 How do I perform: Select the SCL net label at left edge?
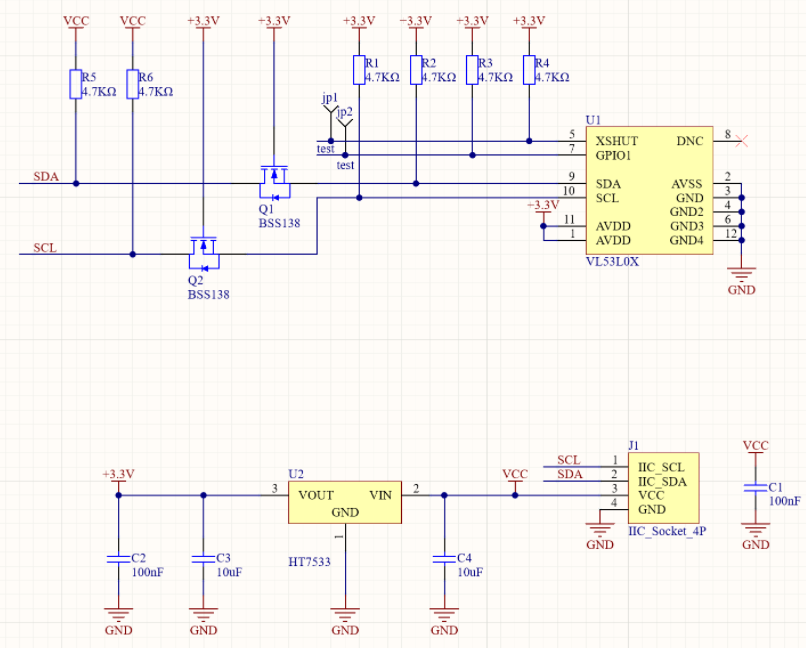coord(46,247)
